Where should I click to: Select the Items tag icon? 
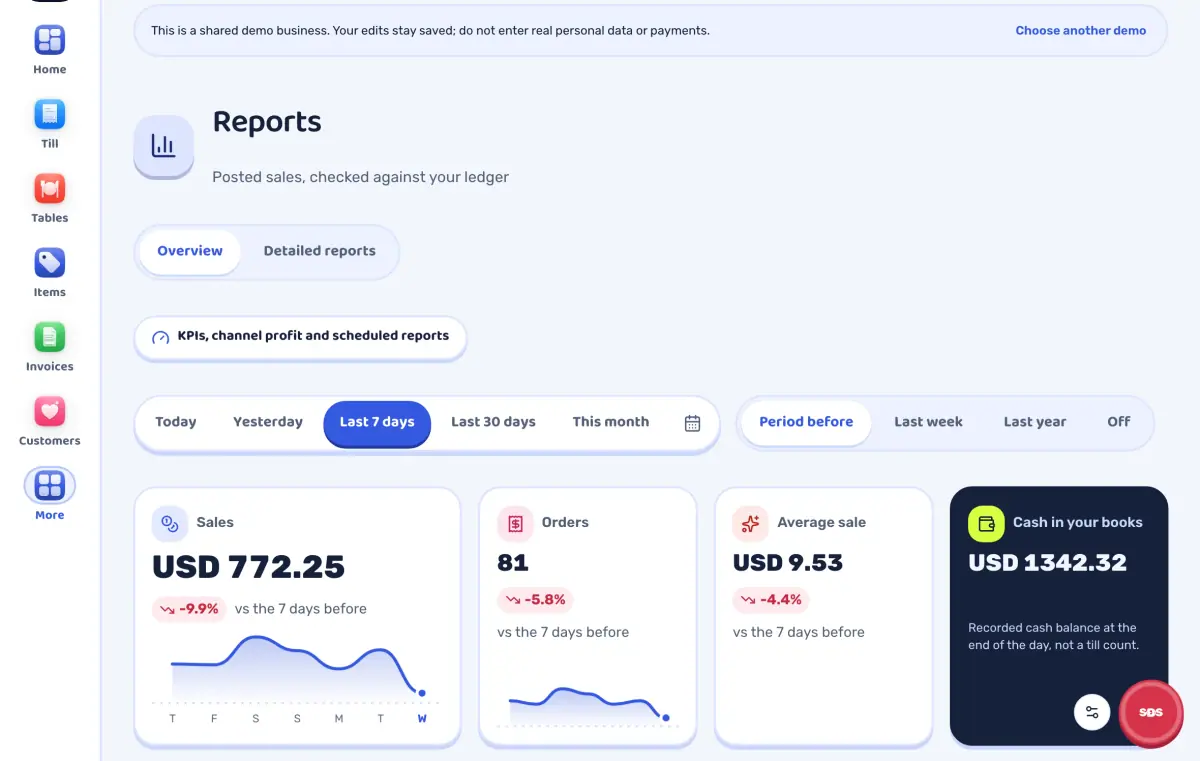coord(49,263)
